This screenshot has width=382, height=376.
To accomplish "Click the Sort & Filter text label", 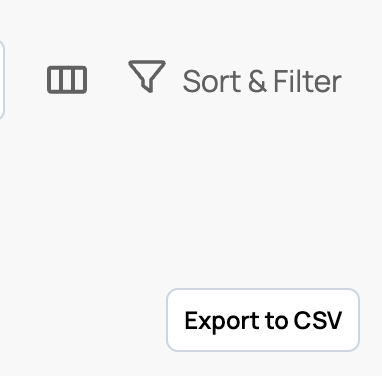I will 262,81.
